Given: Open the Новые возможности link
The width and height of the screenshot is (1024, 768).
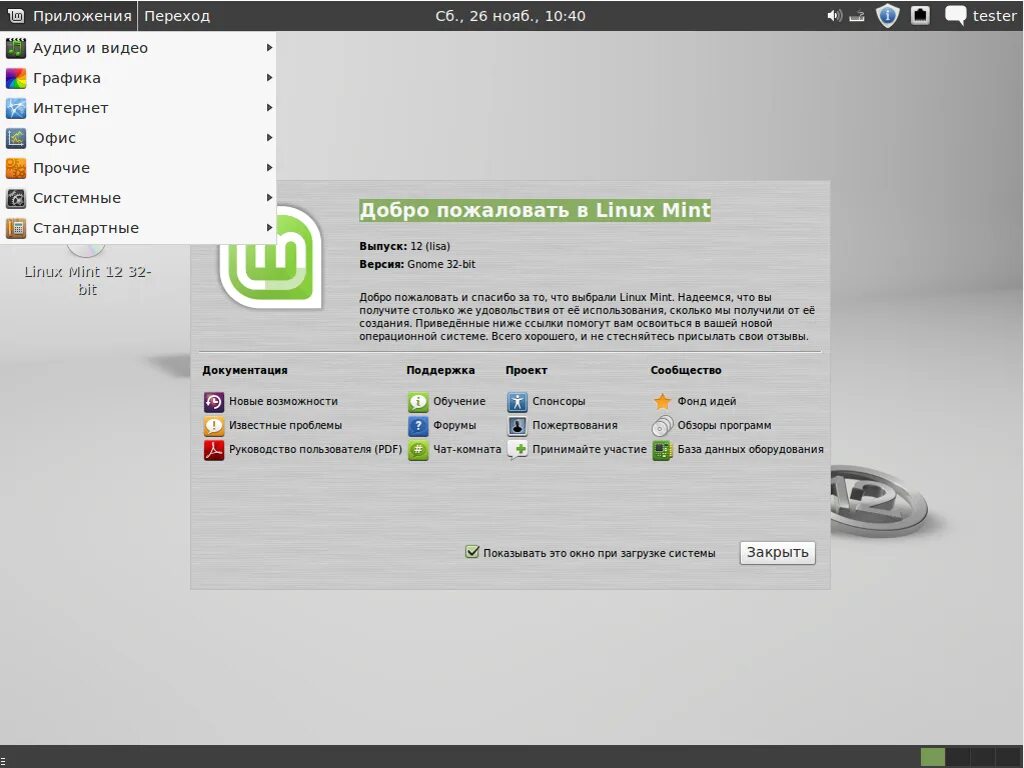Looking at the screenshot, I should click(283, 401).
